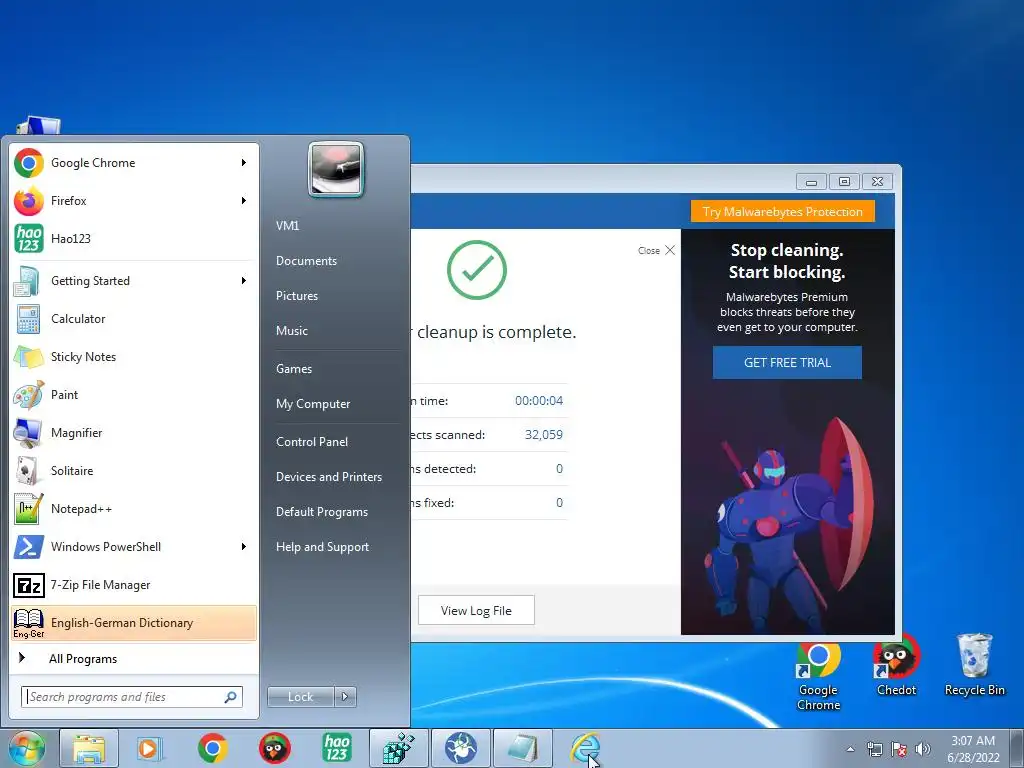Viewport: 1024px width, 768px height.
Task: Select Recycle Bin desktop icon
Action: 974,665
